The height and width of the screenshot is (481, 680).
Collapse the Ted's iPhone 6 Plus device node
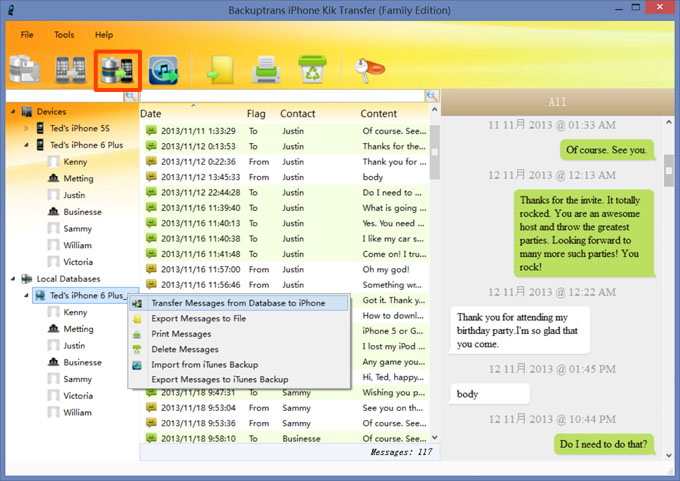[26, 145]
